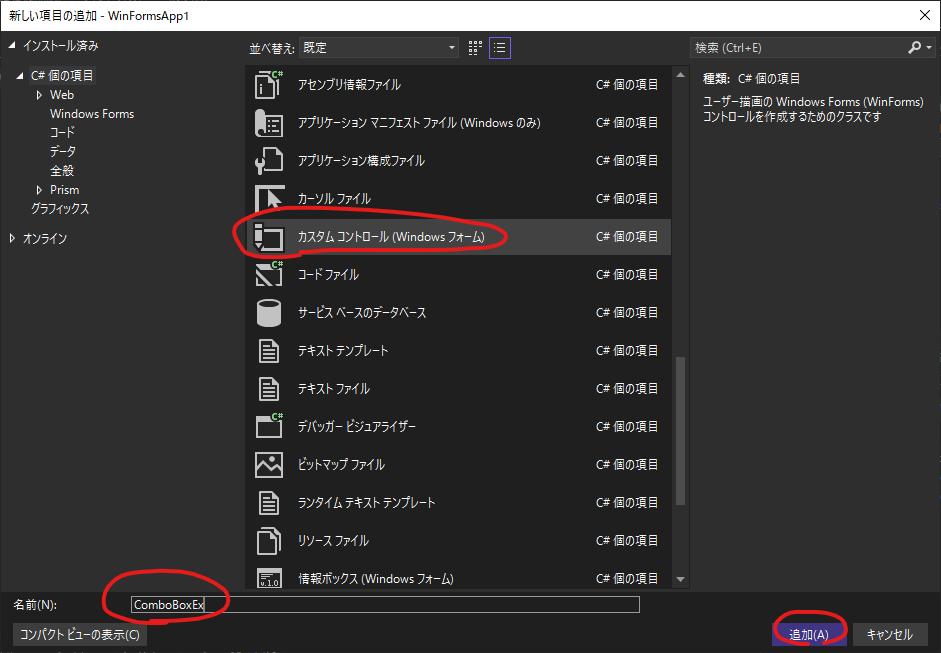The width and height of the screenshot is (941, 653).
Task: Click the 追加(A) button
Action: click(808, 634)
